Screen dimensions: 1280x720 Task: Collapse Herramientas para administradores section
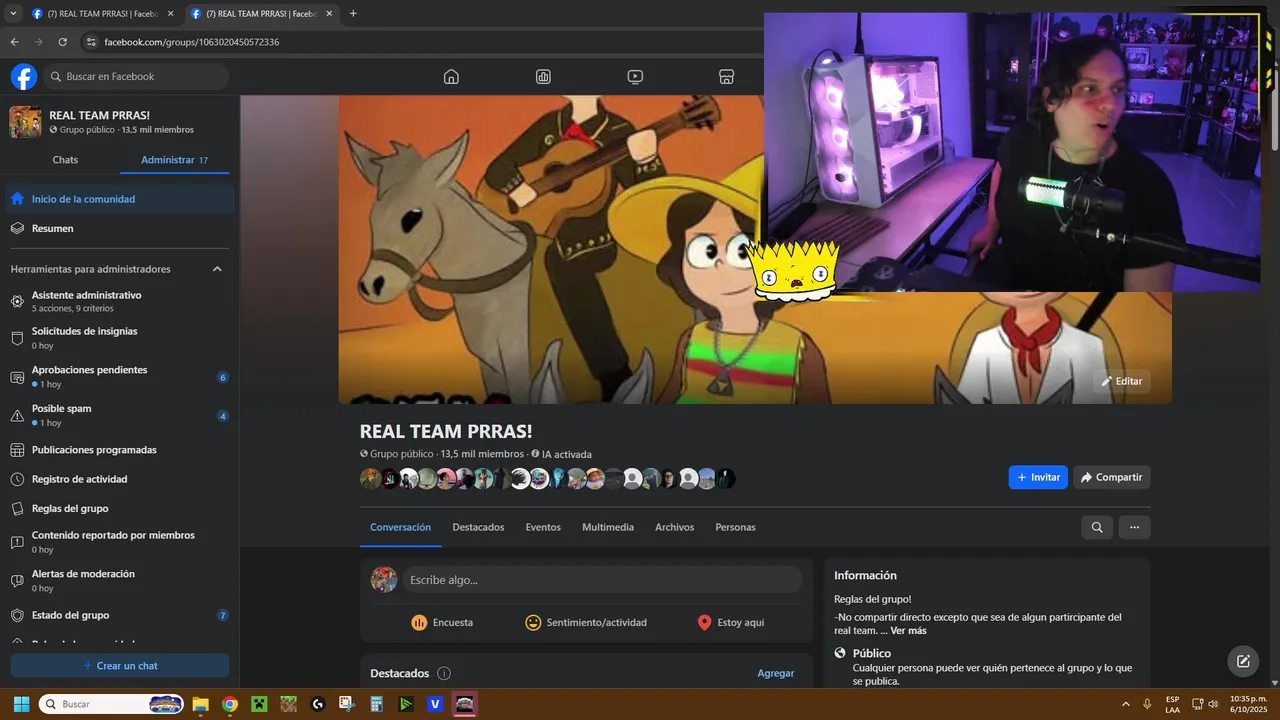pos(217,269)
